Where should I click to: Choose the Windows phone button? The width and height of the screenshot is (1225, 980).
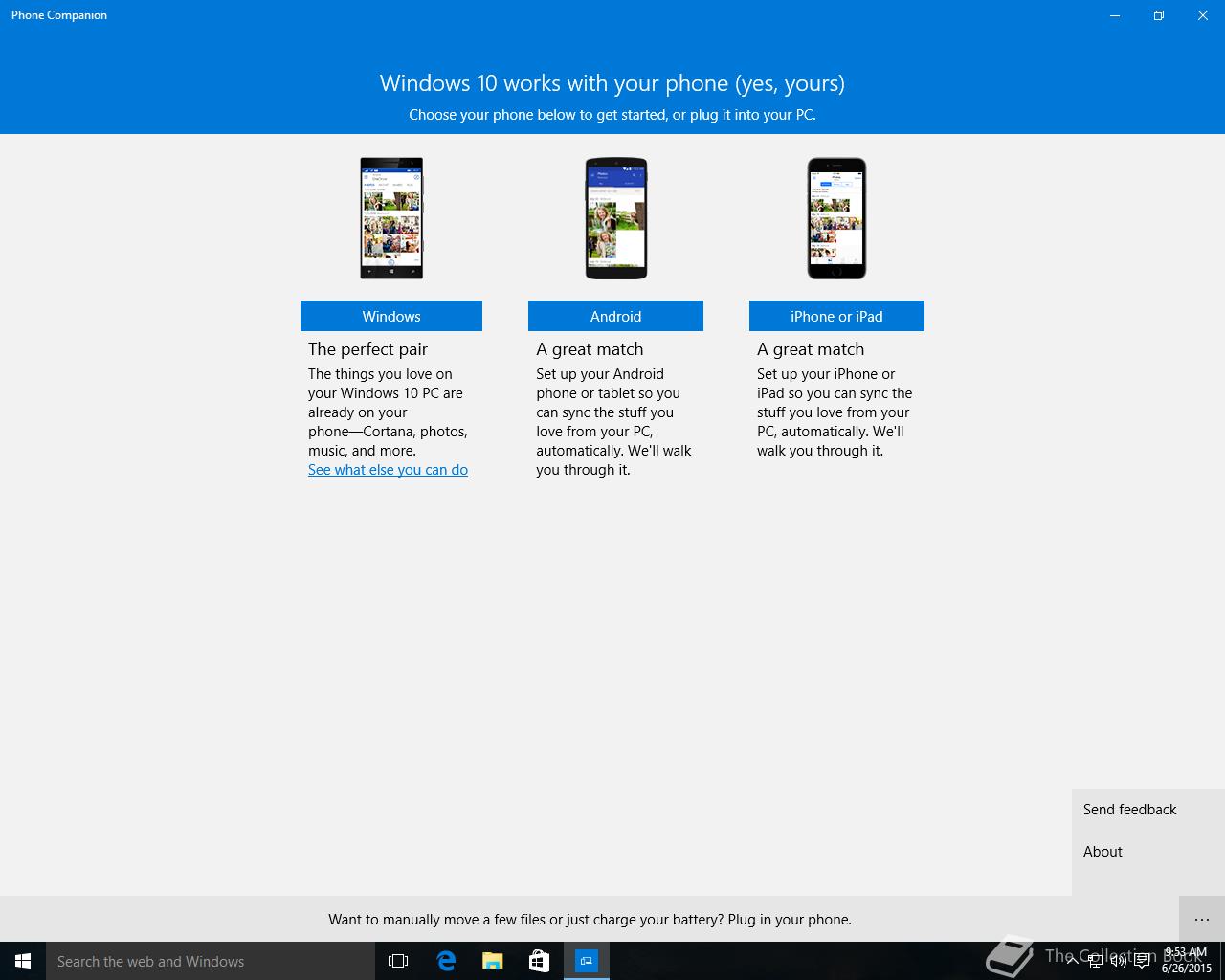[391, 316]
